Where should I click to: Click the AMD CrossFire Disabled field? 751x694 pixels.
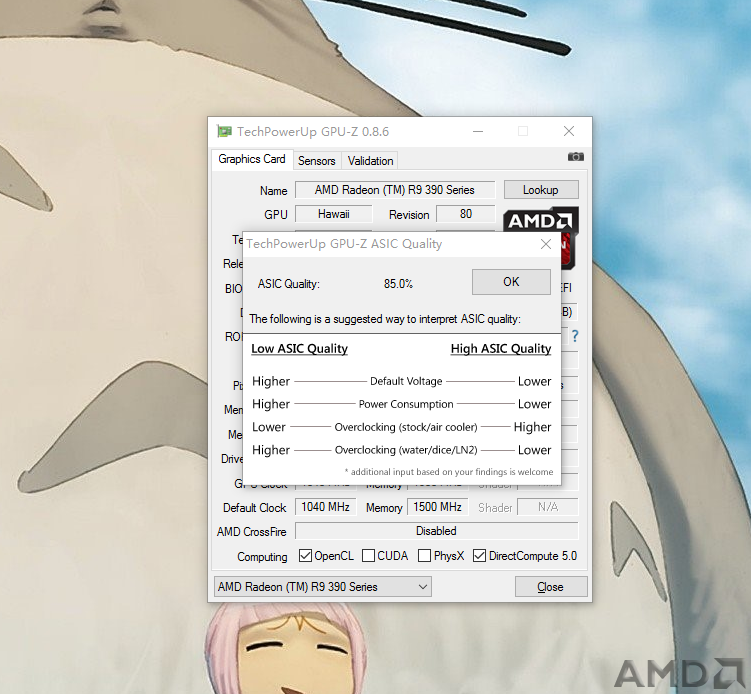436,531
